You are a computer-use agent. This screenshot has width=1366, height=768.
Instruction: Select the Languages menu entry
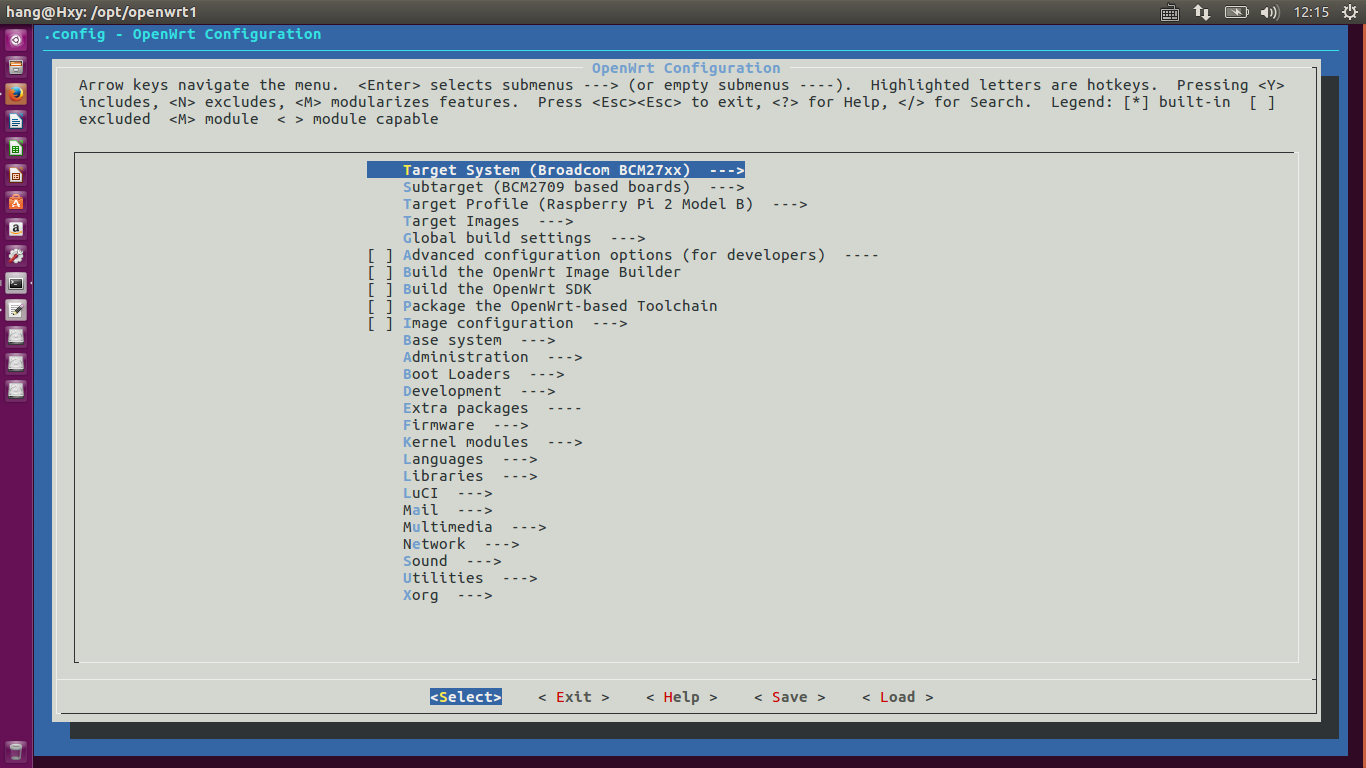[470, 459]
